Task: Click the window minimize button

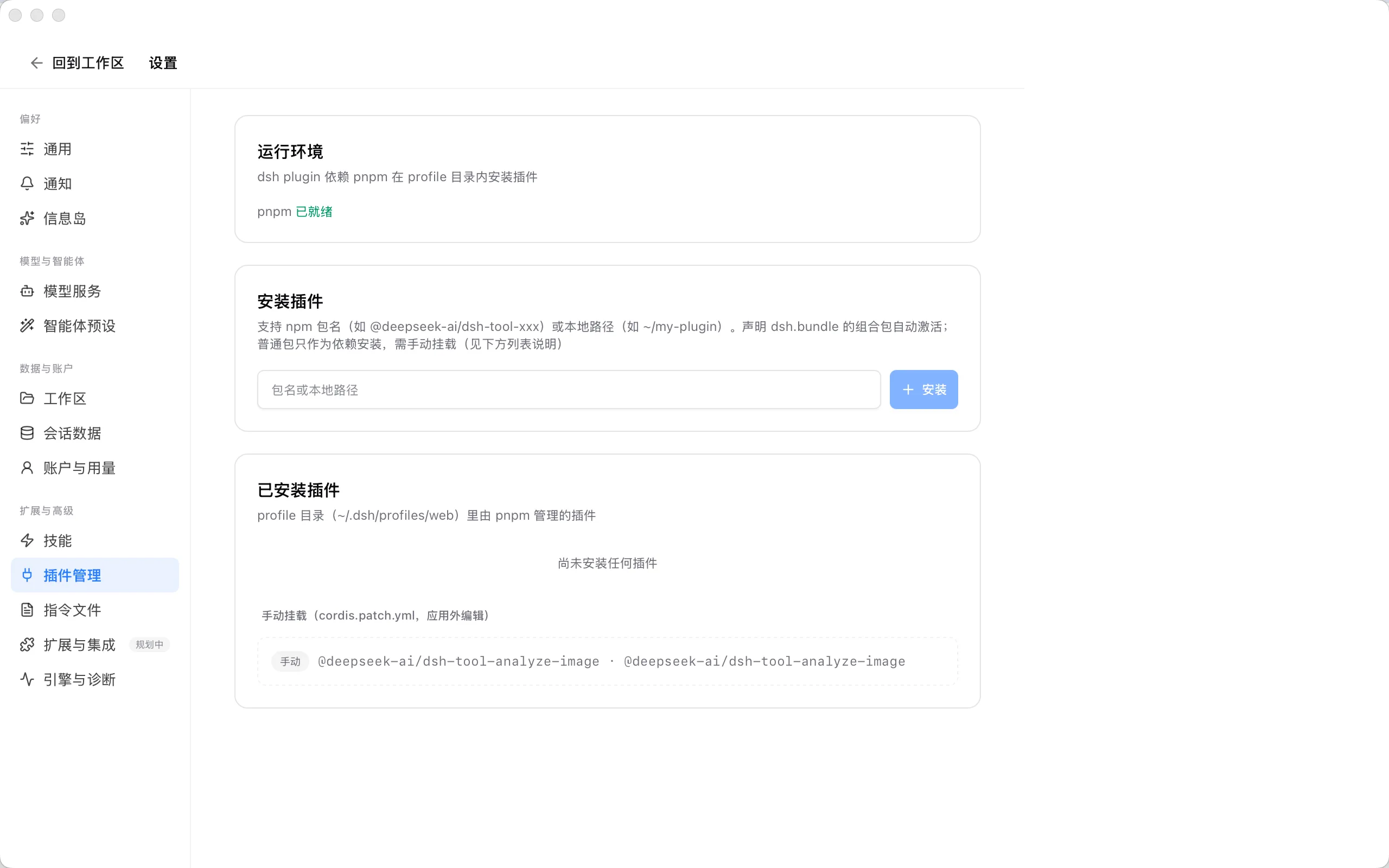Action: tap(37, 16)
